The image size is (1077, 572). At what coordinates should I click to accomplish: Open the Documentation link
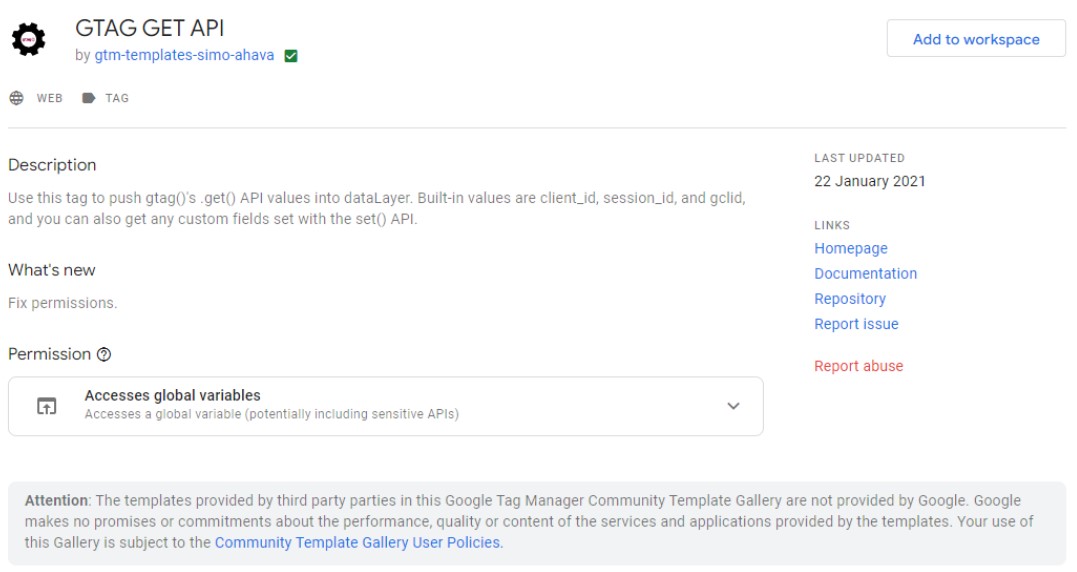click(865, 273)
